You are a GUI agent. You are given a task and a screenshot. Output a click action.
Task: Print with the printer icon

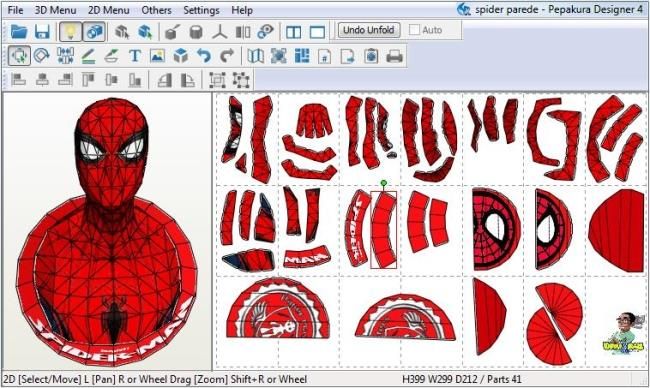[x=394, y=56]
